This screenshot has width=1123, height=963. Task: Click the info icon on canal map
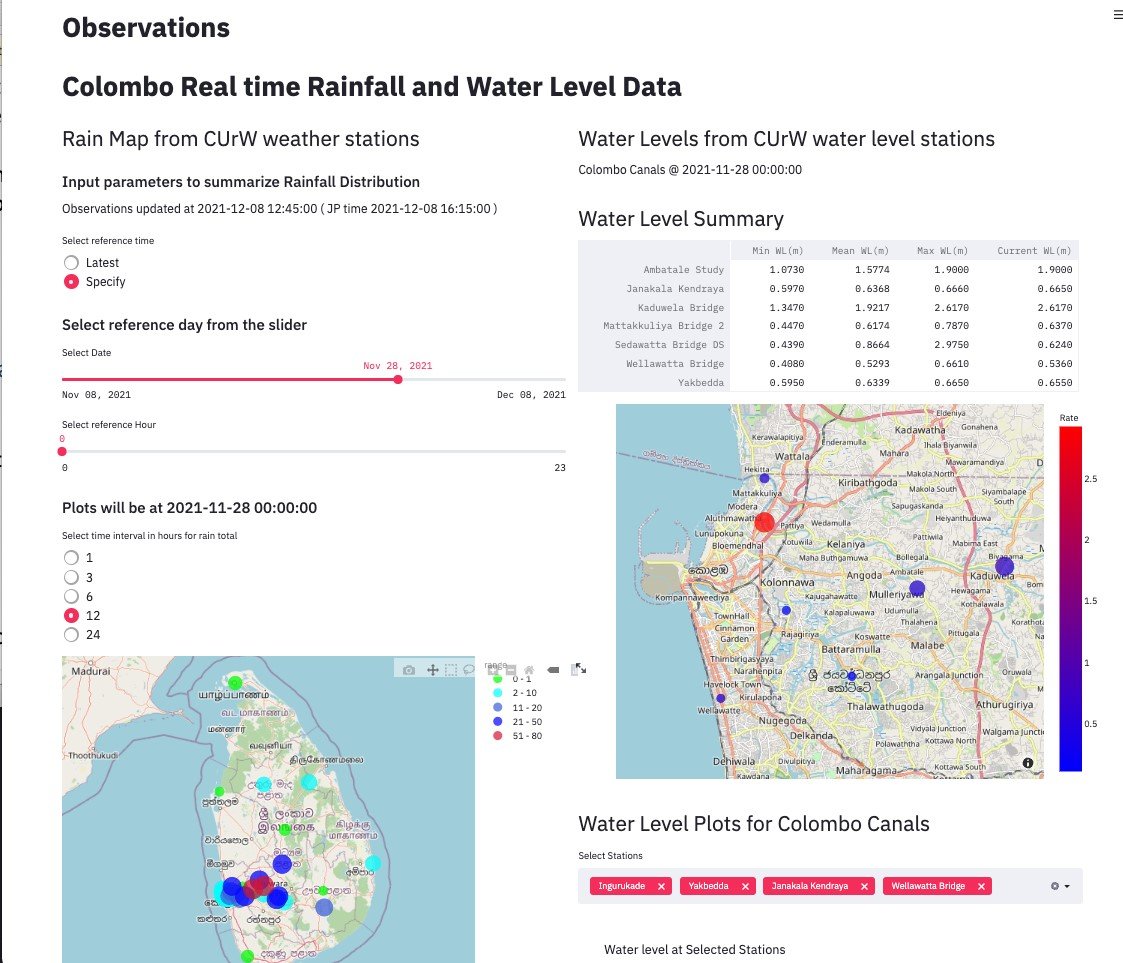1028,763
